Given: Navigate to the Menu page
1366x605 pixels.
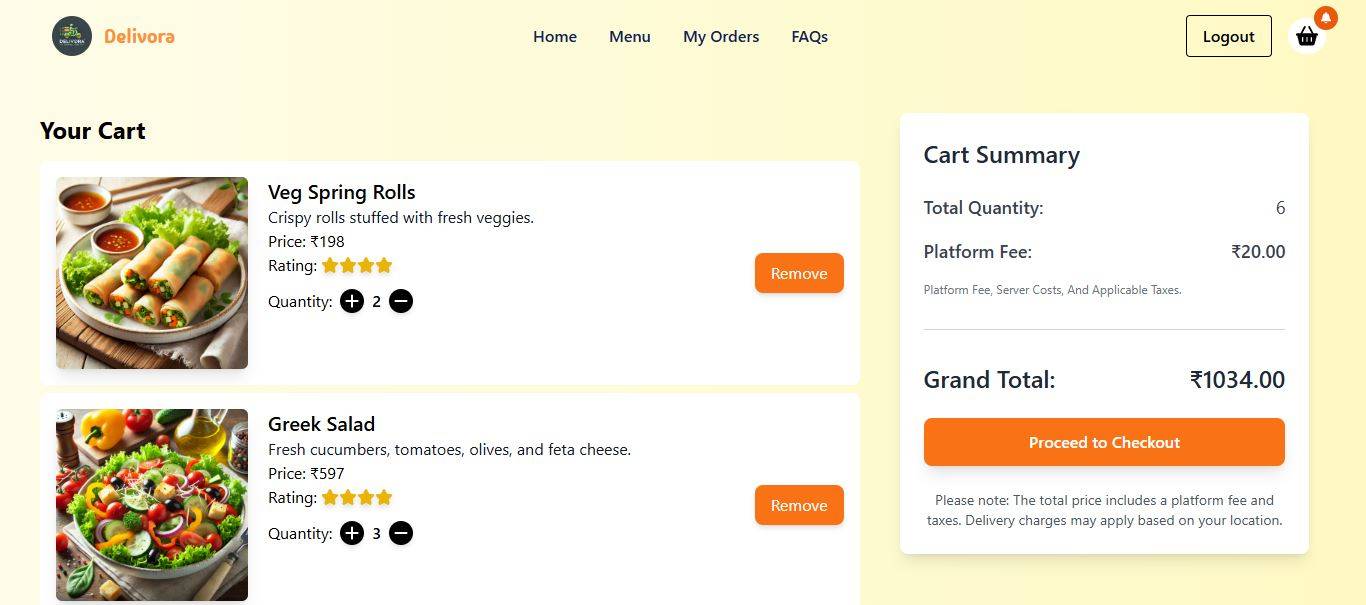Looking at the screenshot, I should click(x=629, y=36).
